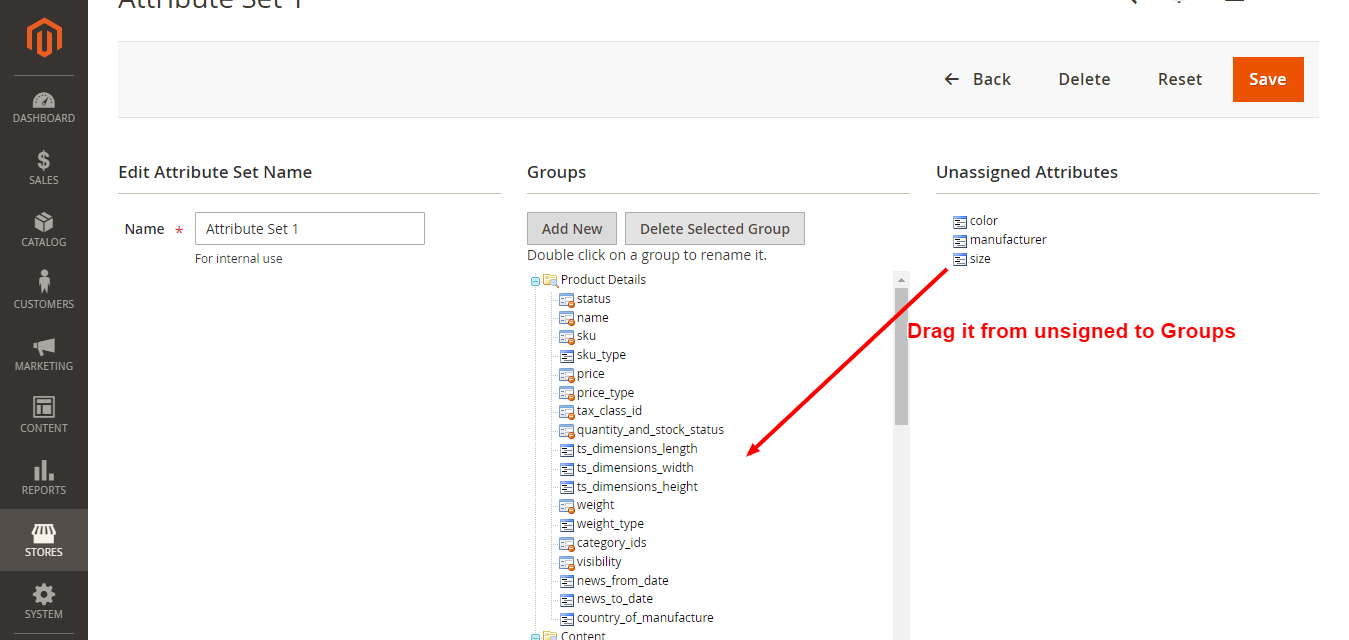Open the Catalog box icon

(44, 223)
